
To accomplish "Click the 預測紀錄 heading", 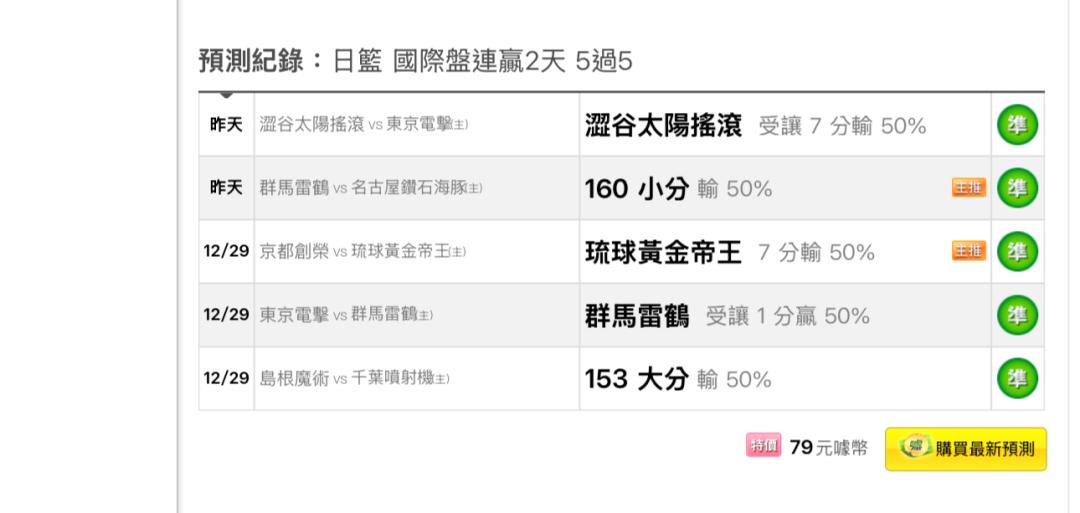I will (x=251, y=61).
